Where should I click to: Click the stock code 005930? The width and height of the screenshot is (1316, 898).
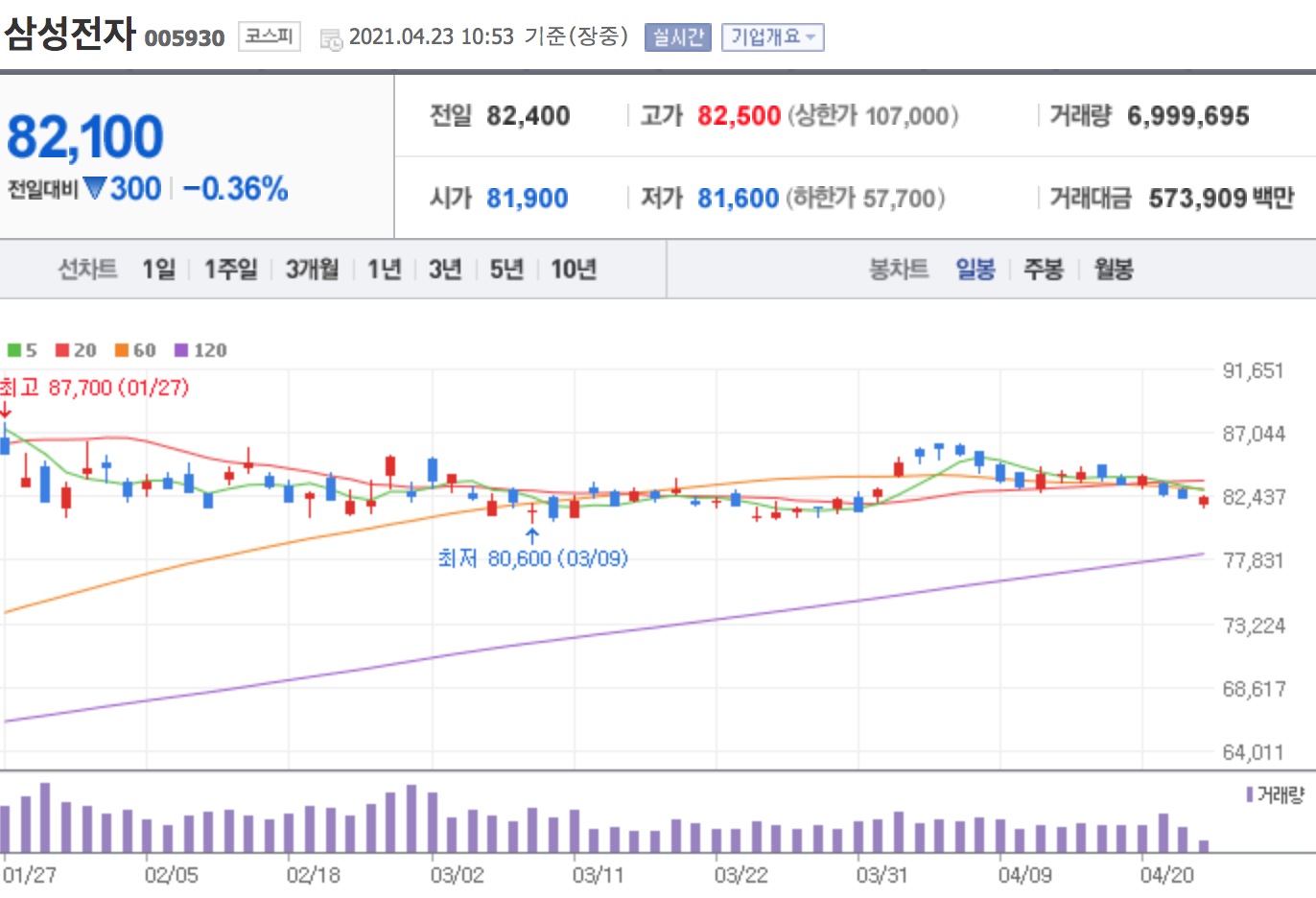point(184,38)
